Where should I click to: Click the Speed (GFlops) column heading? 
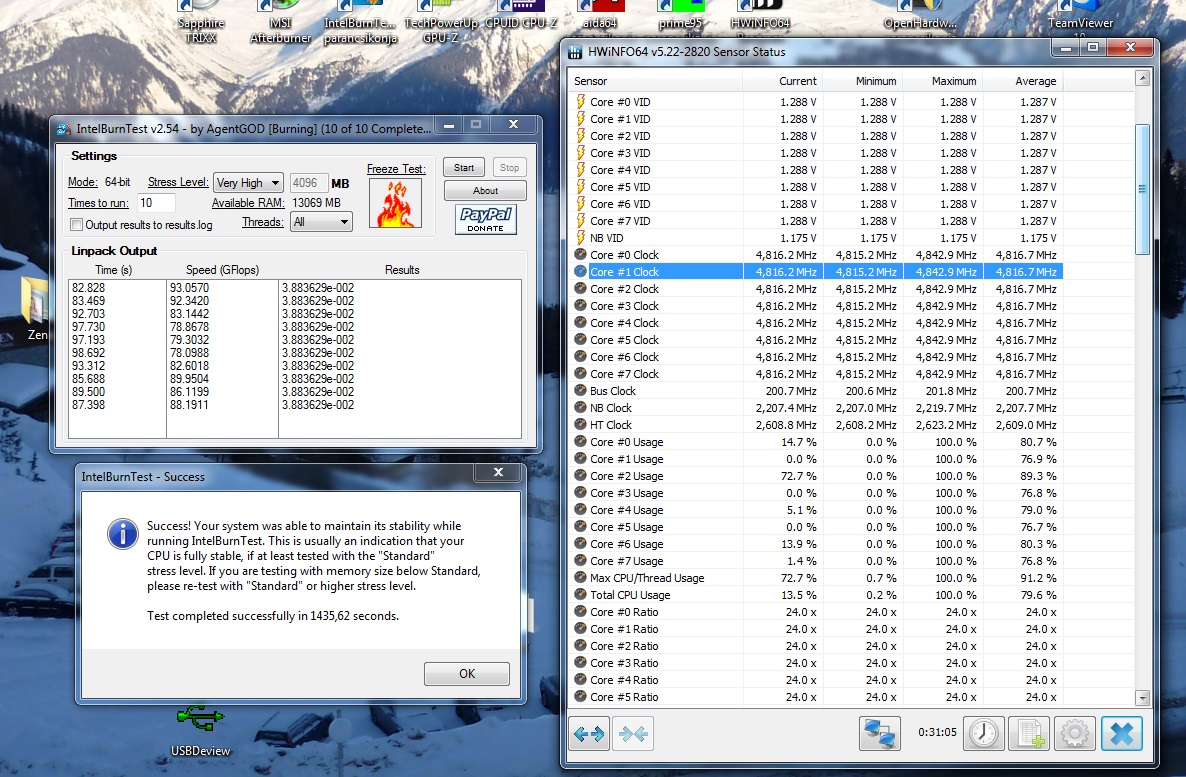pyautogui.click(x=222, y=269)
